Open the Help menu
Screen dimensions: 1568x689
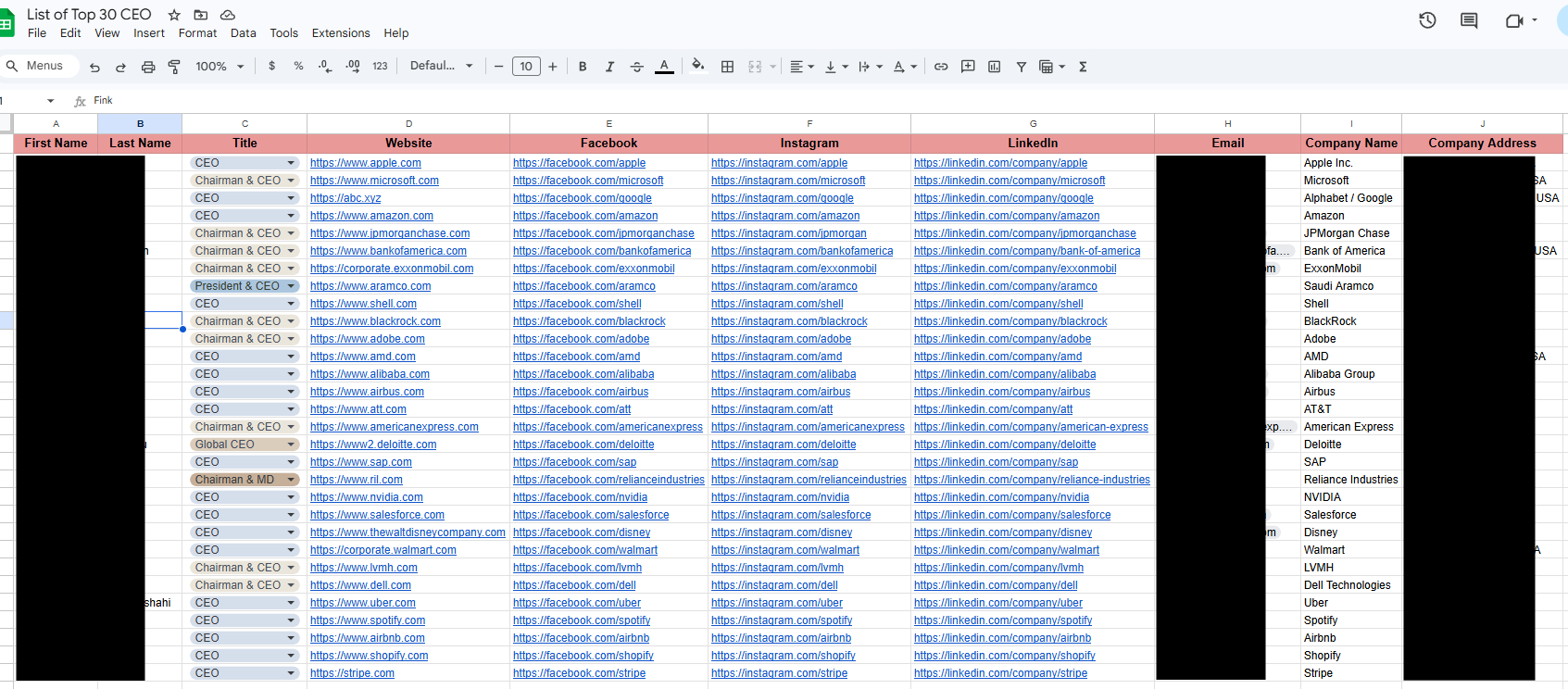click(x=396, y=33)
